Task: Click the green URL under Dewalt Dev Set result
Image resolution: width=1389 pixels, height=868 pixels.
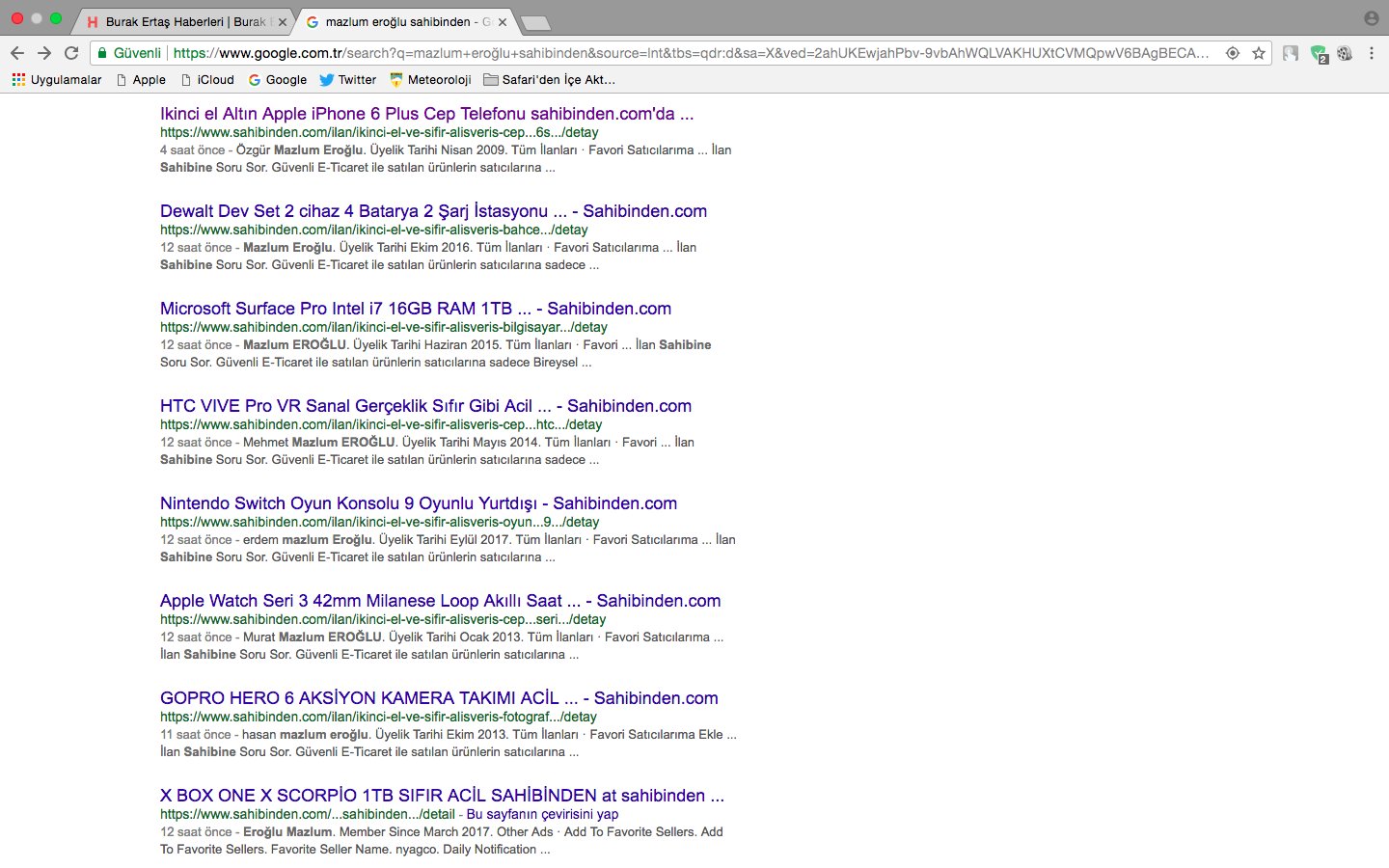Action: tap(373, 230)
